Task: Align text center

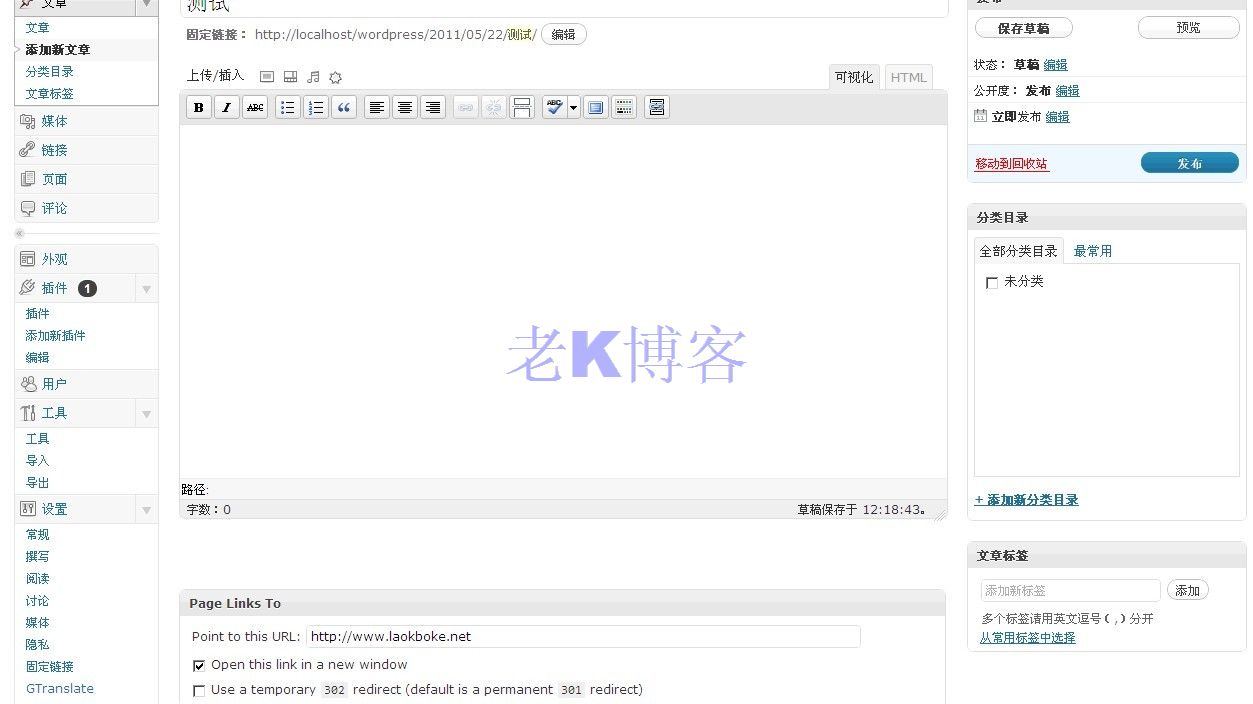Action: coord(405,107)
